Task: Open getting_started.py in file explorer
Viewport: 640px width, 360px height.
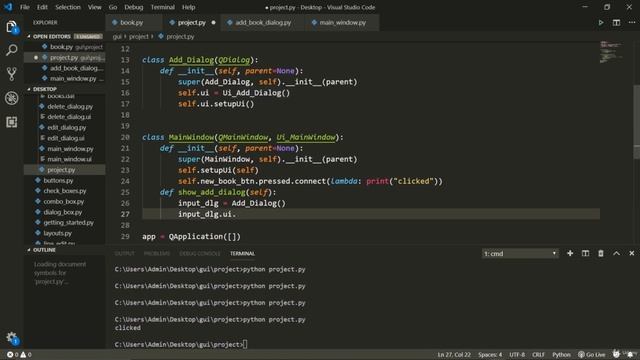Action: (64, 223)
